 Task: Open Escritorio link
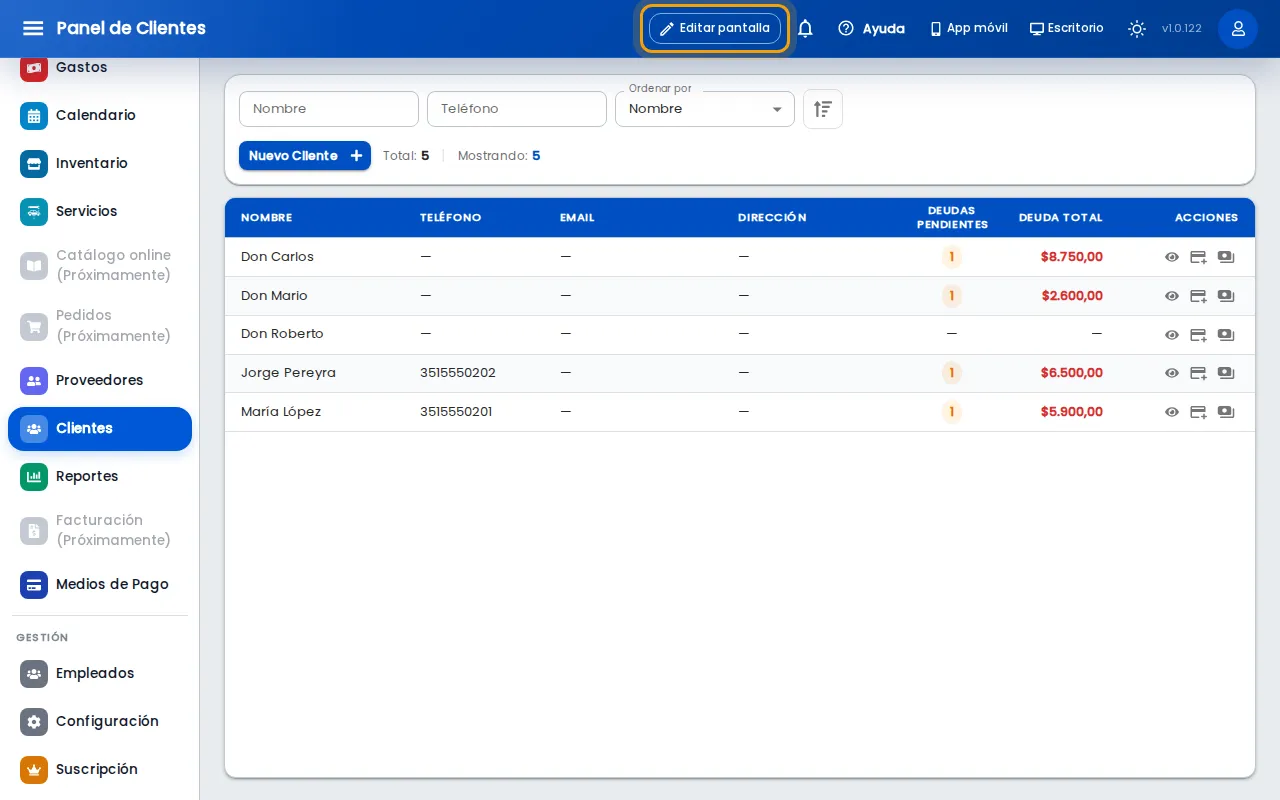(1067, 28)
